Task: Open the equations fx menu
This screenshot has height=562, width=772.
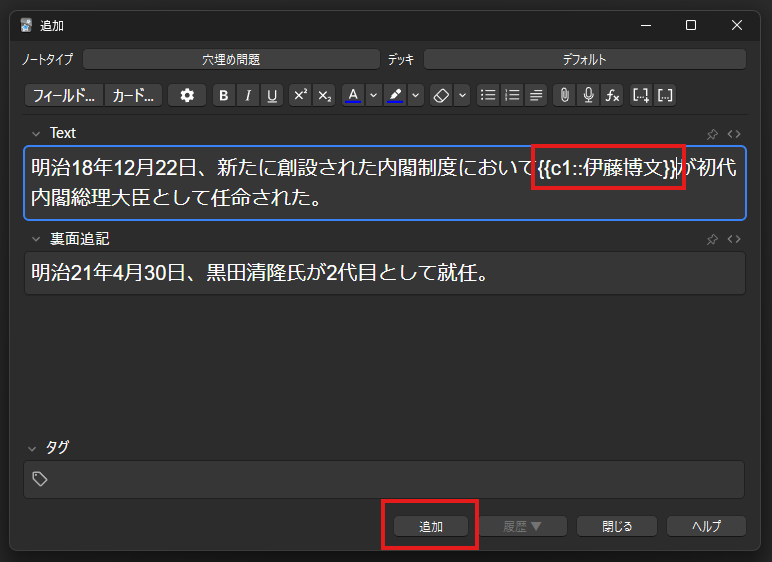Action: (x=612, y=96)
